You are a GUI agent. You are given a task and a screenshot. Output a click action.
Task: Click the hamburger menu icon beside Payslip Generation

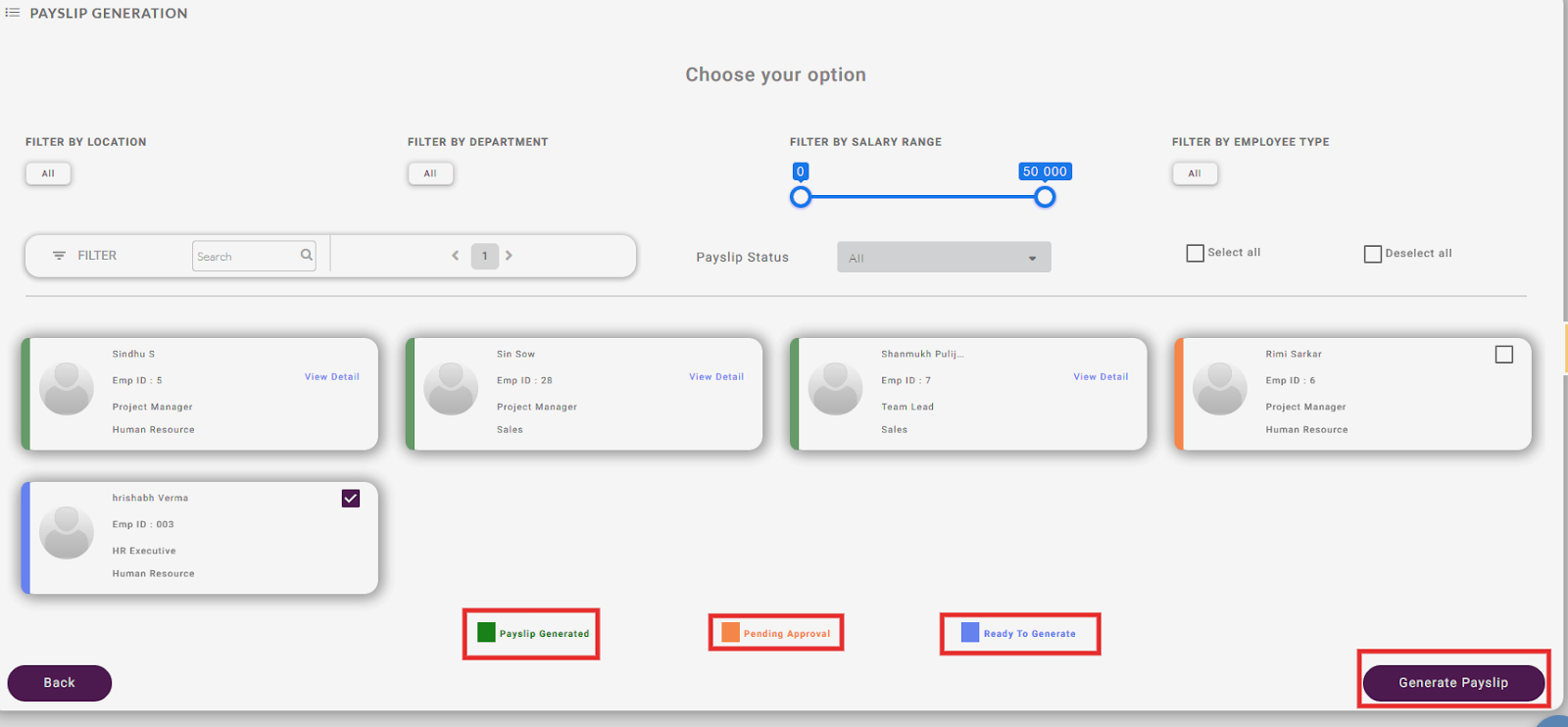[x=13, y=13]
